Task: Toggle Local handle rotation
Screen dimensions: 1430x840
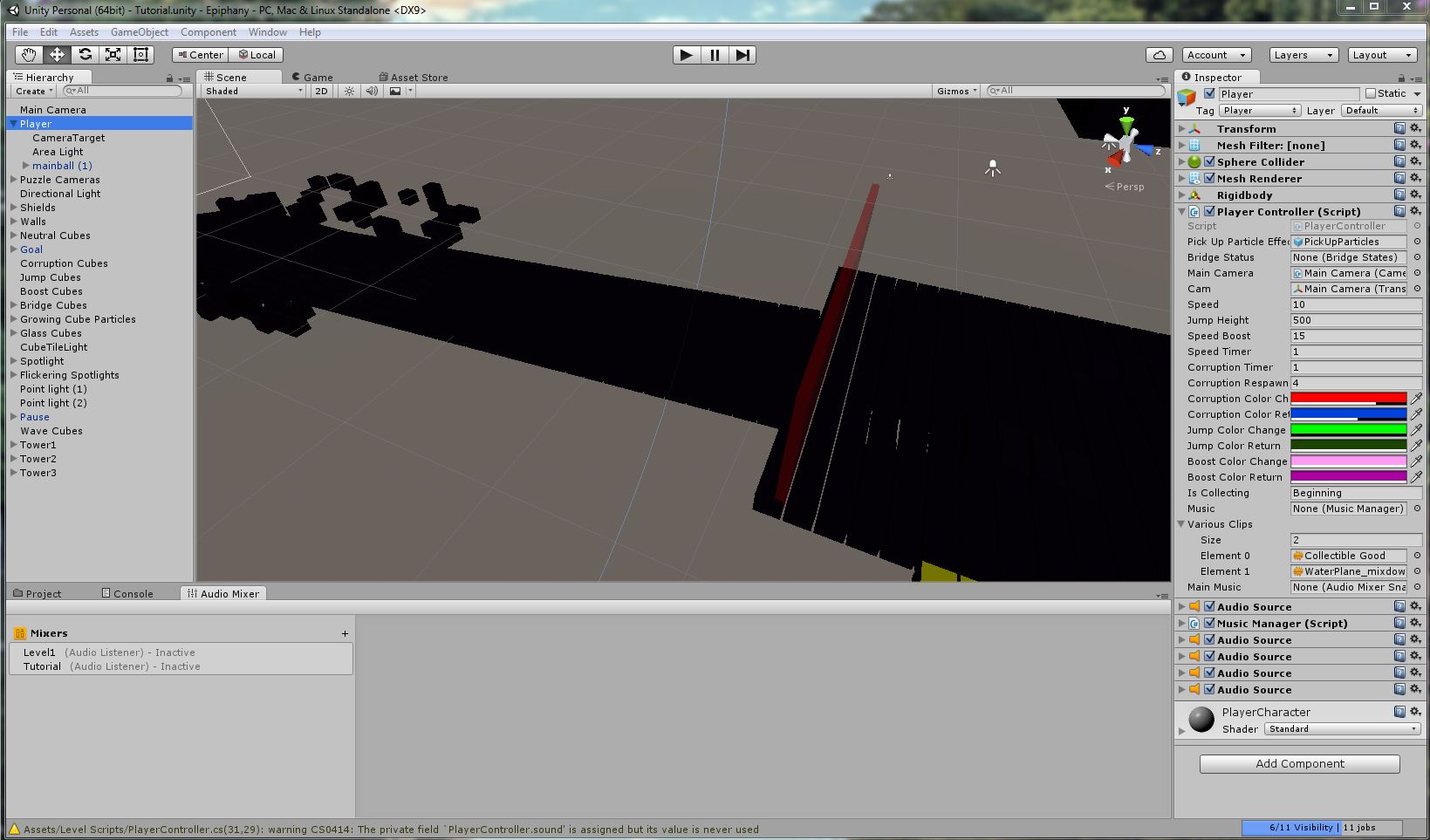Action: [x=257, y=55]
